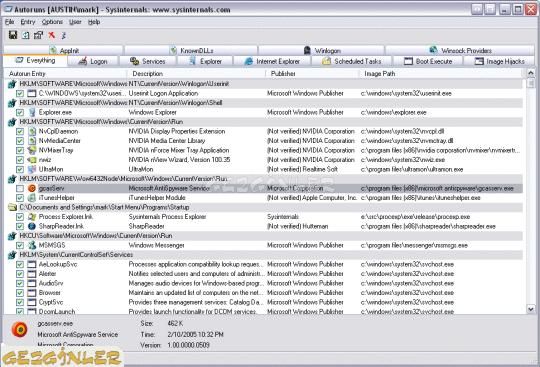Click 'Windows Messenger' description cell

pos(156,245)
